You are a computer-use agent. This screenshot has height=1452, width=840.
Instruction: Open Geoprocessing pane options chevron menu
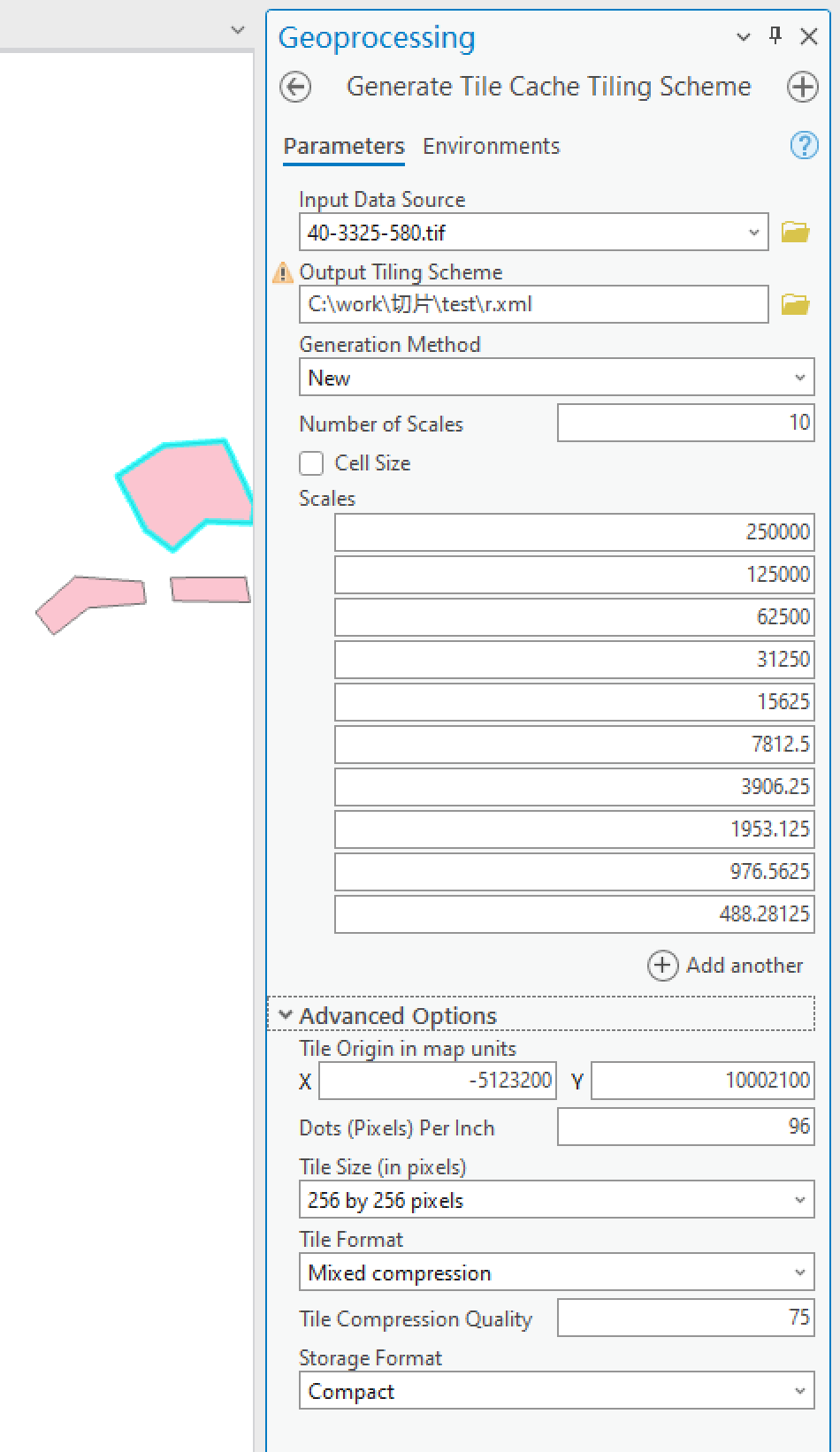coord(743,37)
